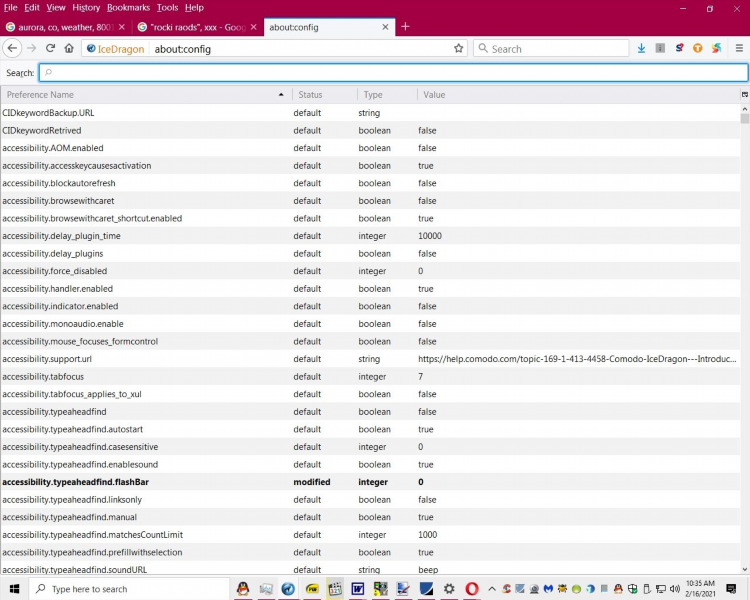Sort by the Value column header

(x=578, y=95)
